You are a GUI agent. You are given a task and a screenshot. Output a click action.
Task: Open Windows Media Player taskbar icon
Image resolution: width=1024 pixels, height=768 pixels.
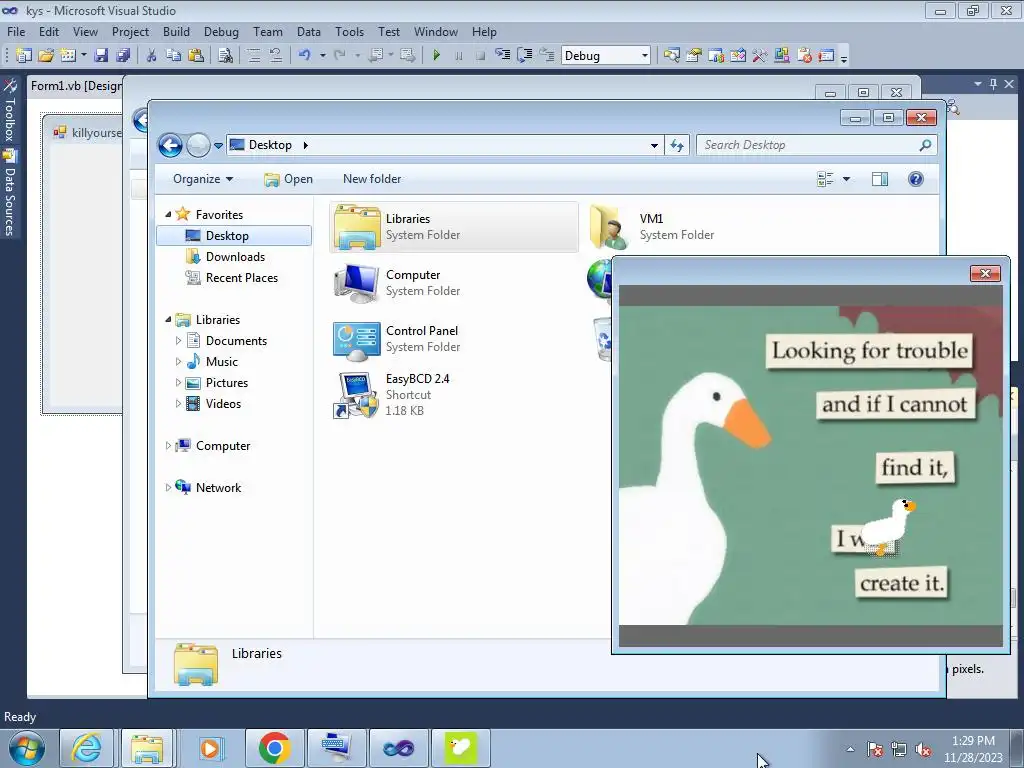tap(210, 748)
